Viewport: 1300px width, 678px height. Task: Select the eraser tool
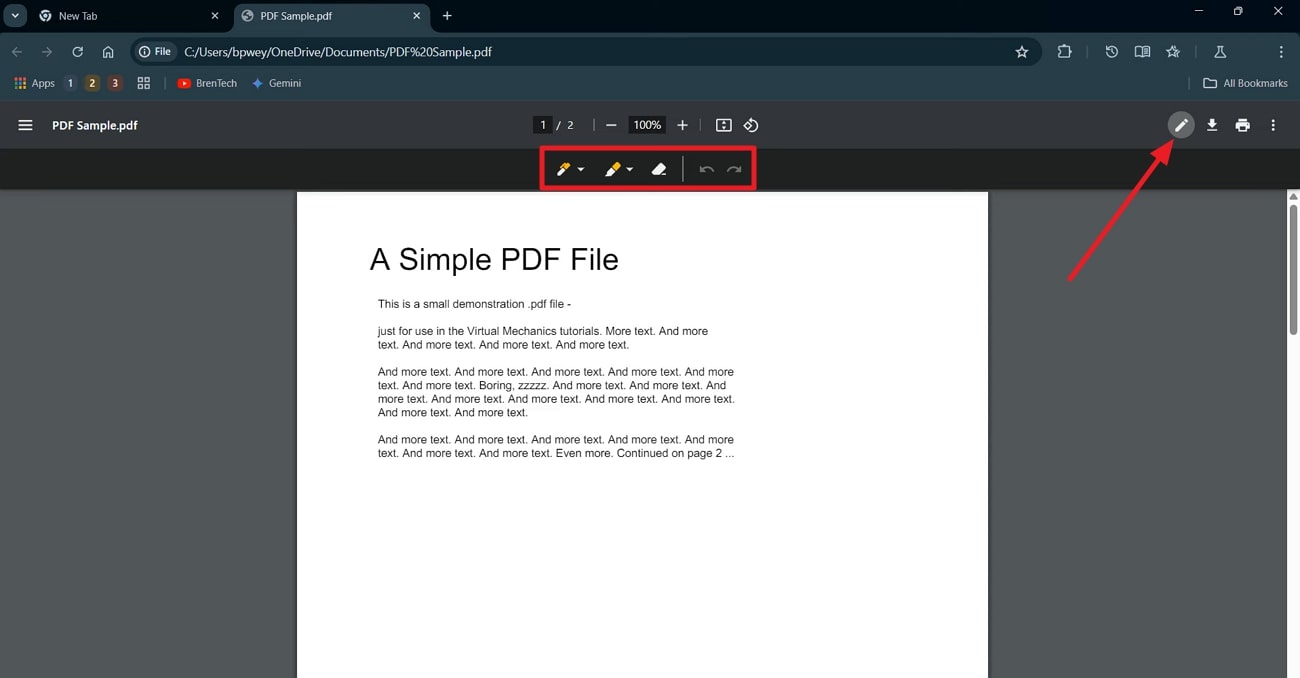point(659,170)
